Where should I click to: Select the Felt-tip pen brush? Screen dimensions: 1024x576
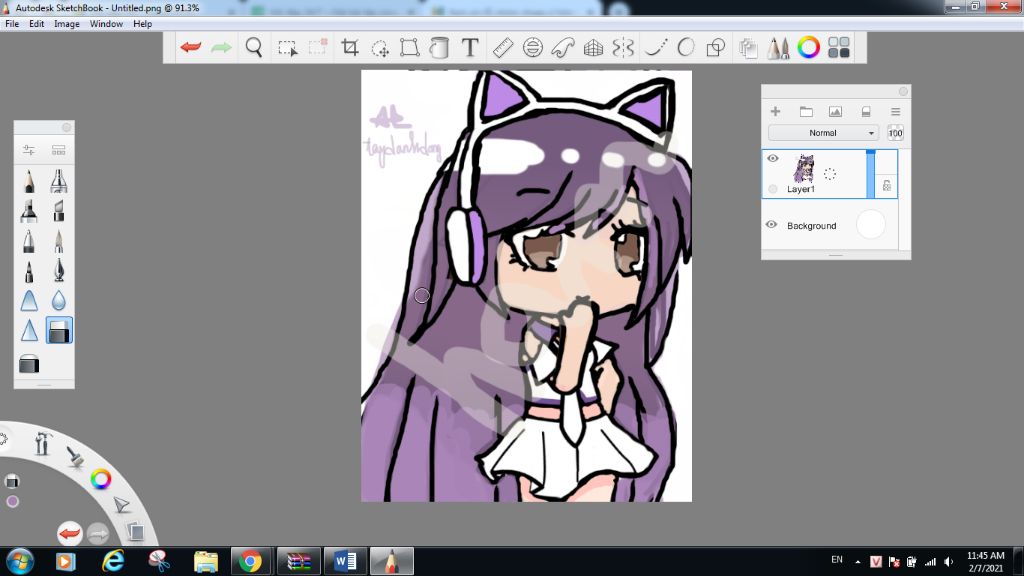29,271
